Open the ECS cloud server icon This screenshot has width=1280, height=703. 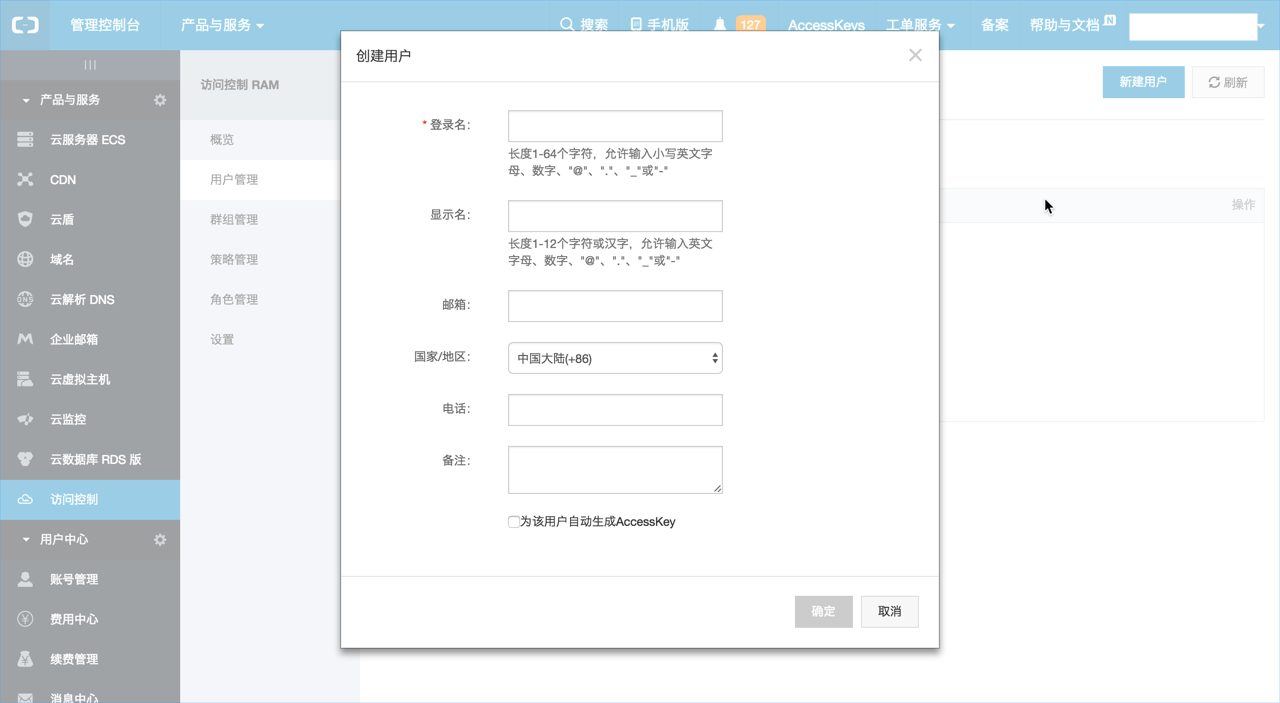[x=25, y=140]
